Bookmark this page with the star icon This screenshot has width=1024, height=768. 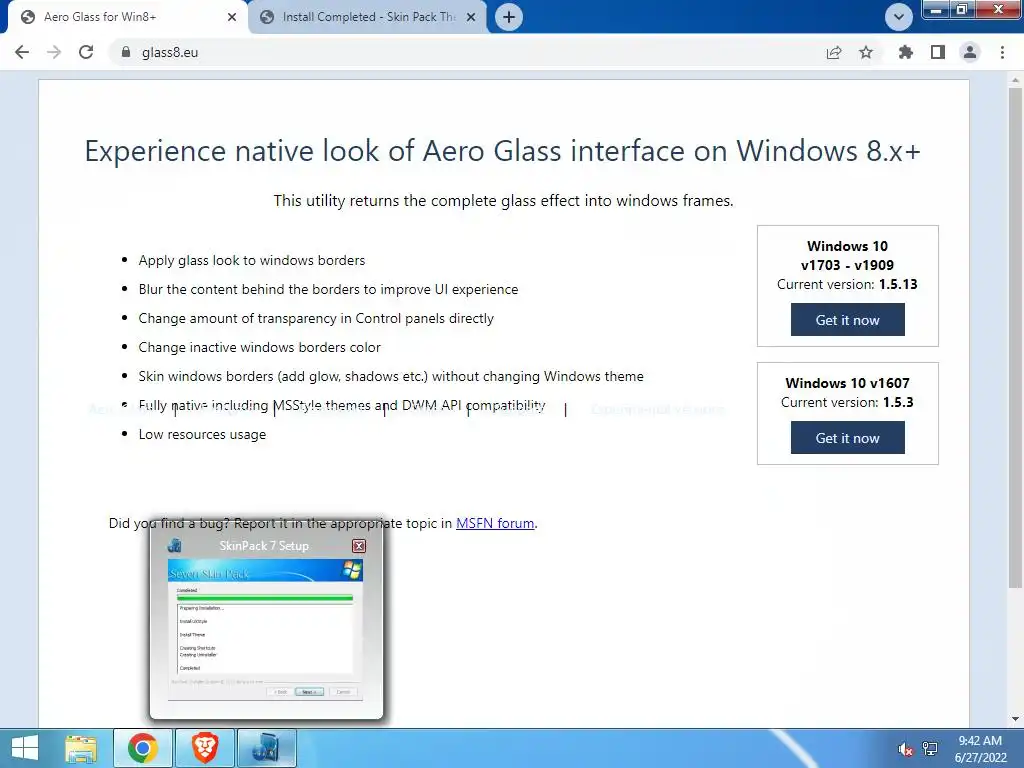pyautogui.click(x=866, y=52)
